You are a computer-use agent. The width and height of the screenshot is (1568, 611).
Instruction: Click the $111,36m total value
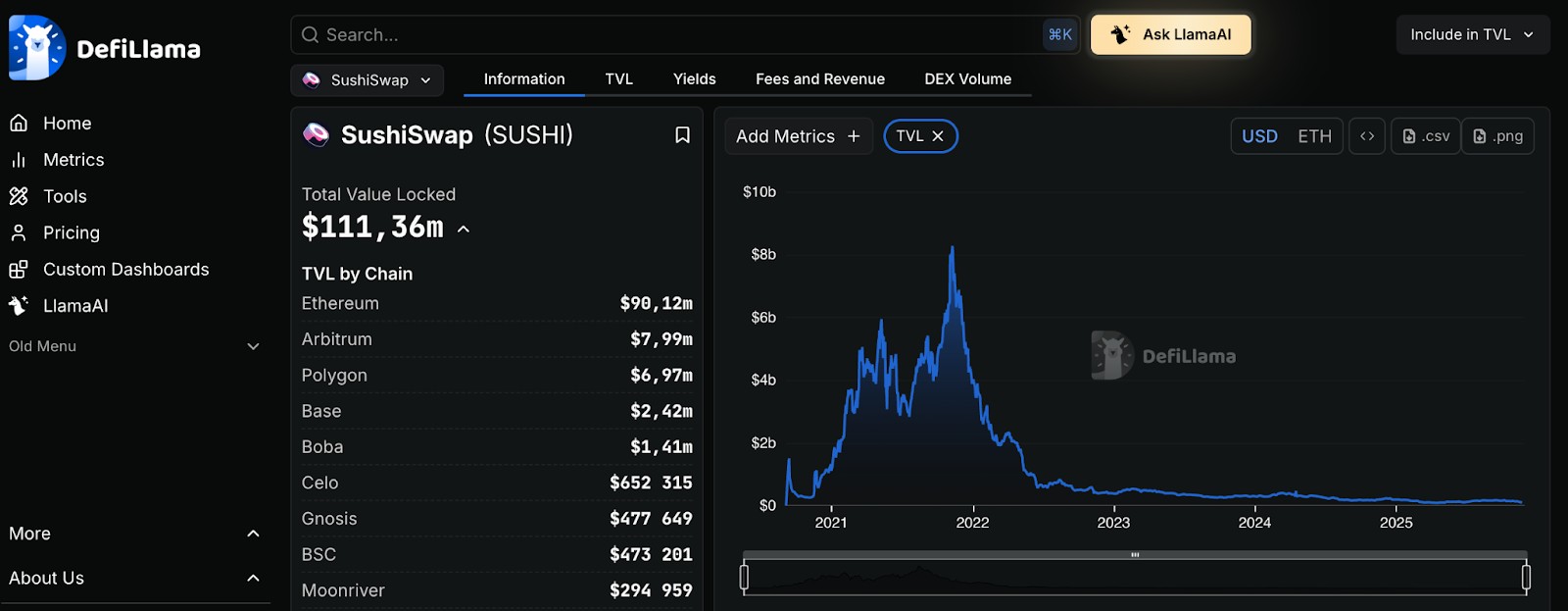[372, 228]
